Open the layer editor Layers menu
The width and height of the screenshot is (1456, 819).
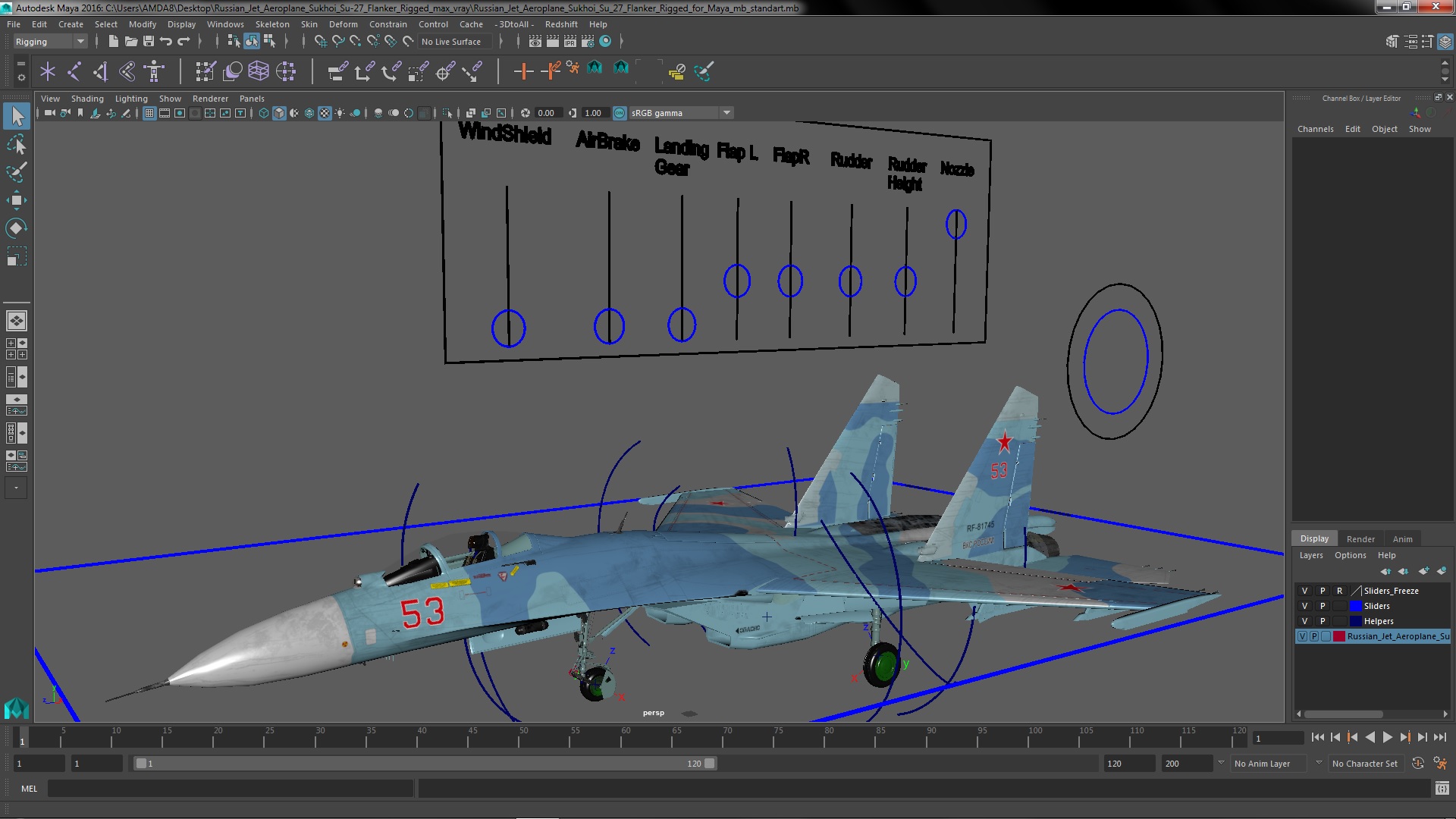1310,555
